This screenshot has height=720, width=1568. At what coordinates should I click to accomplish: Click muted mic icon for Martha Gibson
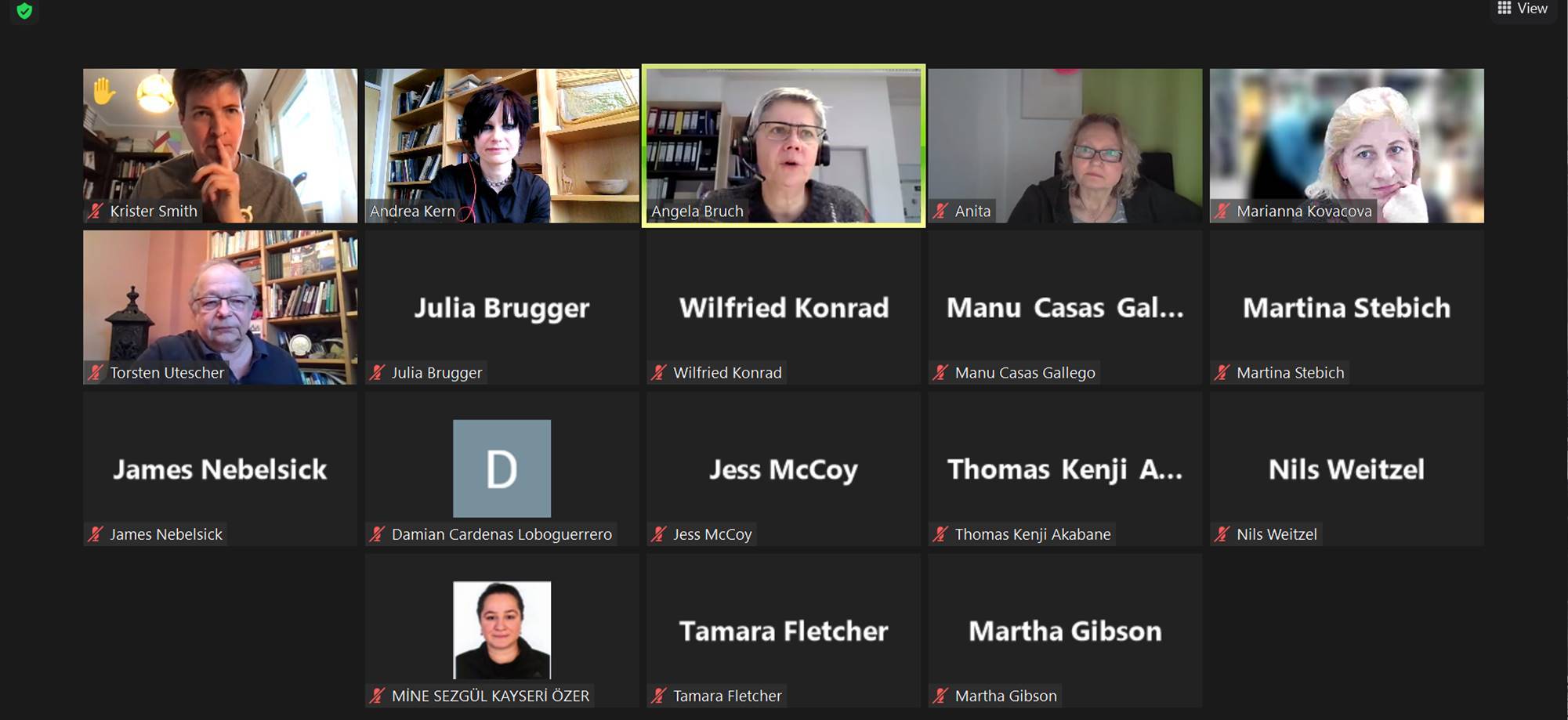tap(940, 696)
